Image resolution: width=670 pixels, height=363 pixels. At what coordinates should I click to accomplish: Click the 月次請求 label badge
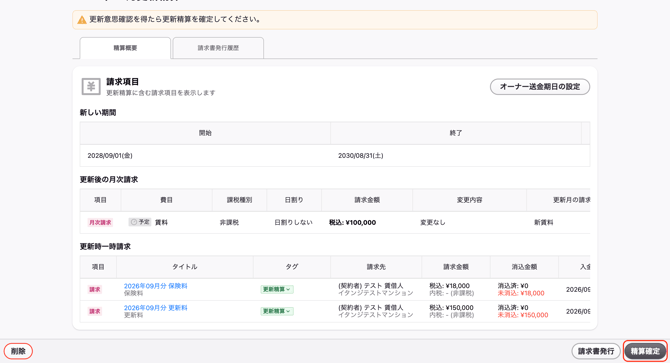pos(100,222)
